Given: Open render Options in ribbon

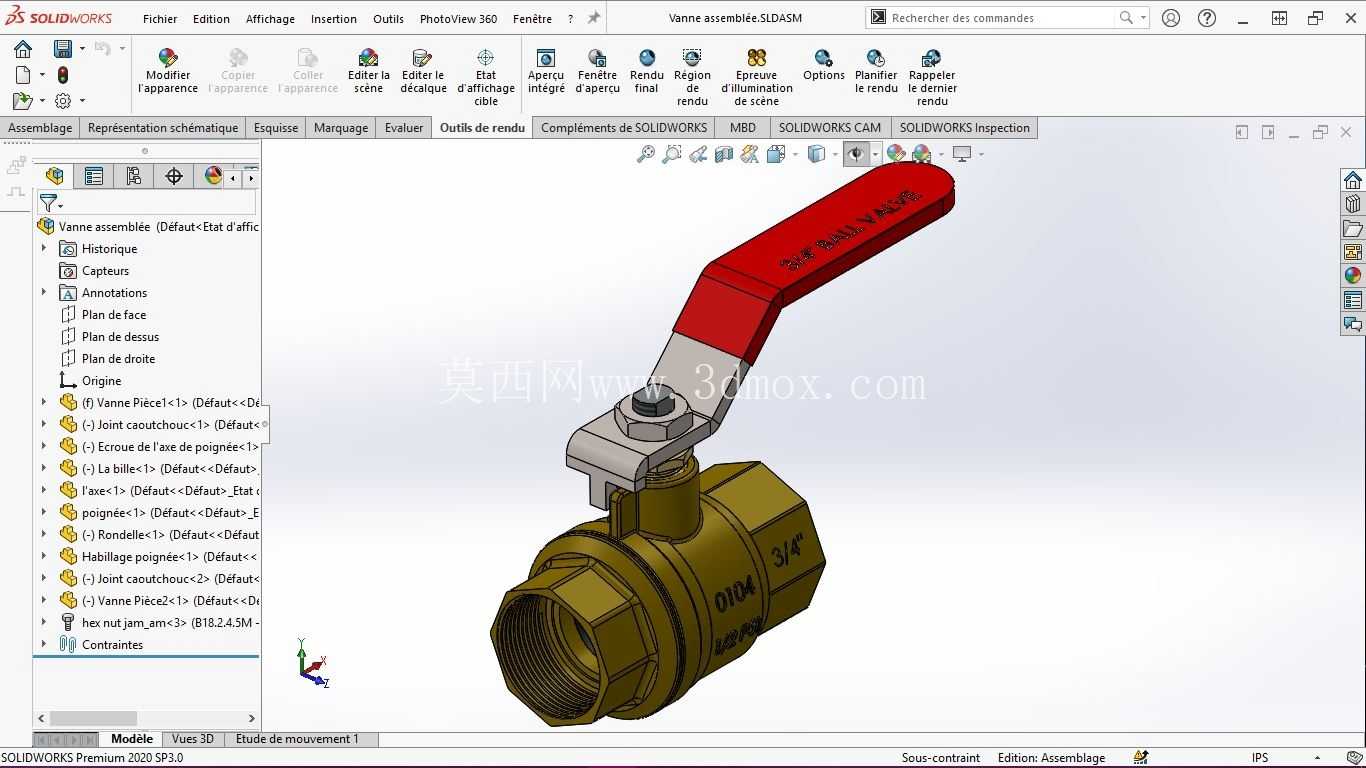Looking at the screenshot, I should pos(824,66).
